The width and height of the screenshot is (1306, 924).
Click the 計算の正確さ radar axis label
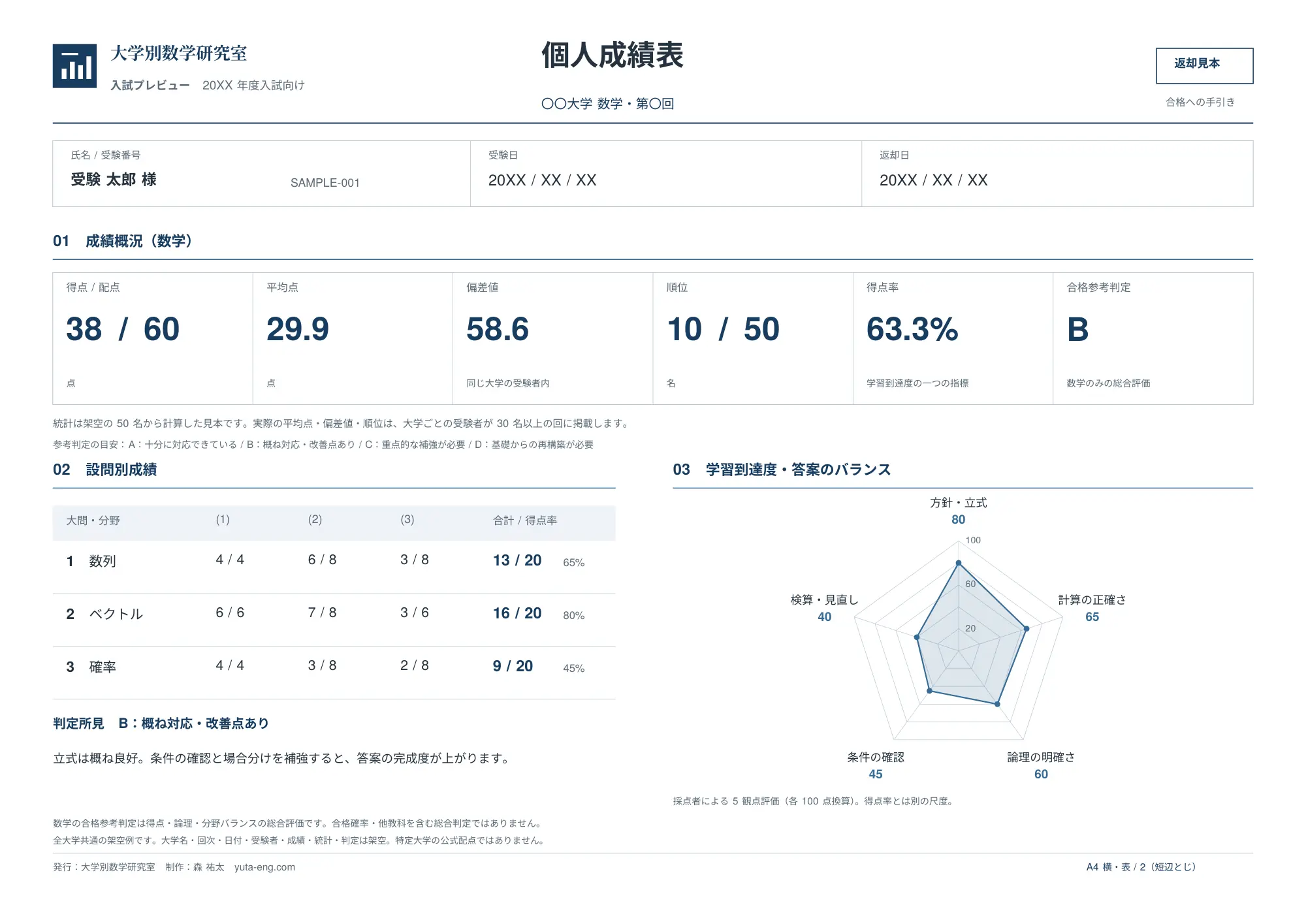click(x=1092, y=599)
